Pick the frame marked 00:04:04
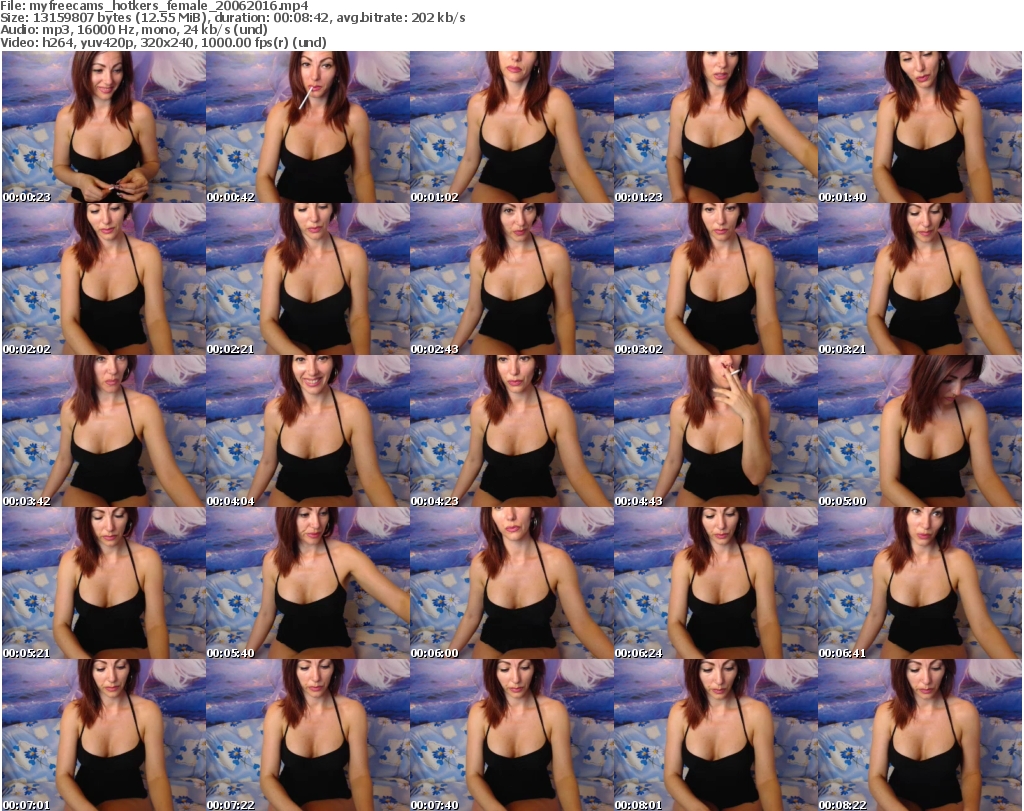This screenshot has height=811, width=1024. pos(308,431)
